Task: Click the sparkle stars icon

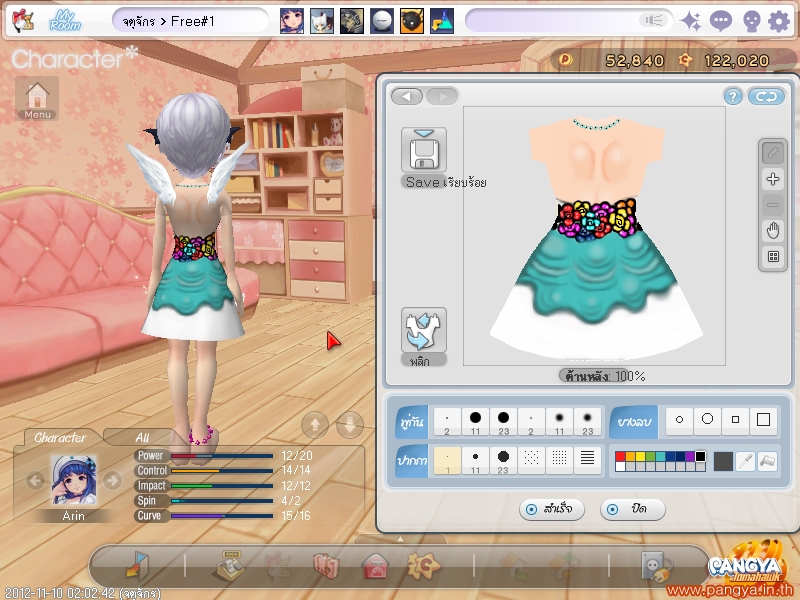Action: click(691, 21)
